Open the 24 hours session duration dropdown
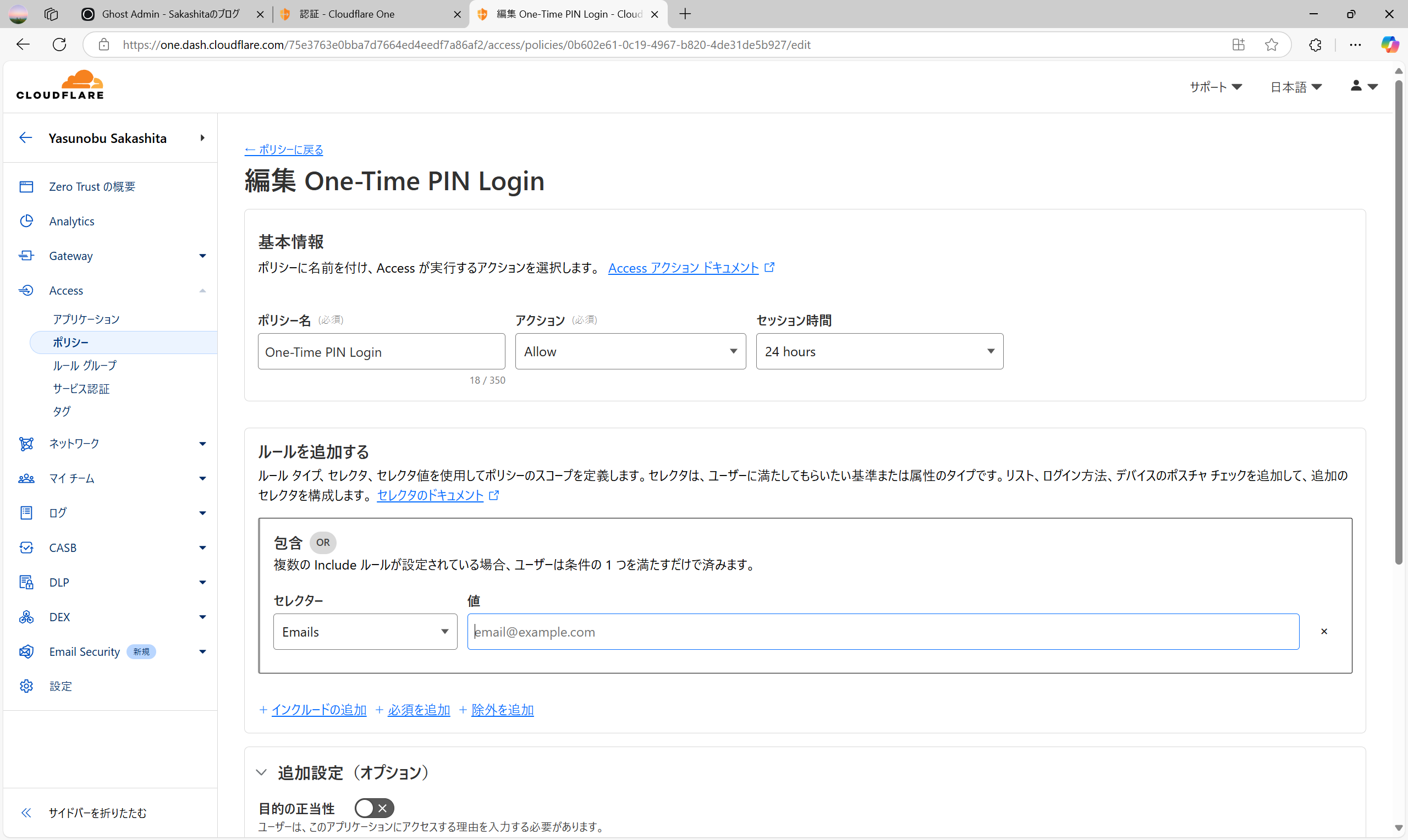This screenshot has height=840, width=1408. (879, 351)
